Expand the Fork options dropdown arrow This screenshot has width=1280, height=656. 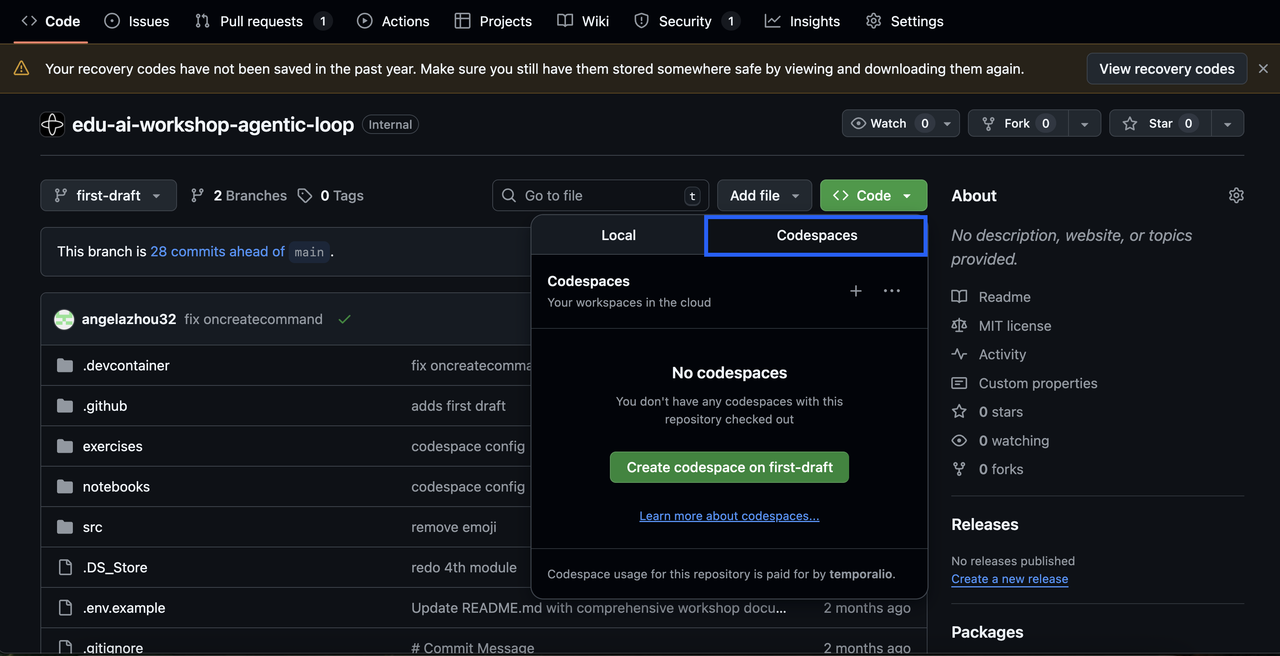click(1084, 123)
